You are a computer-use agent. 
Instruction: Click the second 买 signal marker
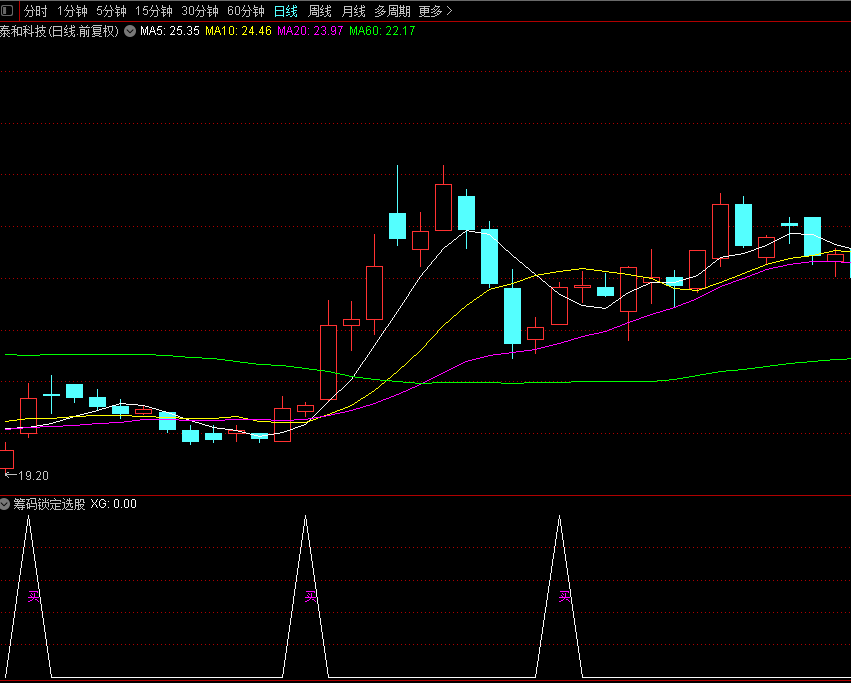tap(310, 597)
